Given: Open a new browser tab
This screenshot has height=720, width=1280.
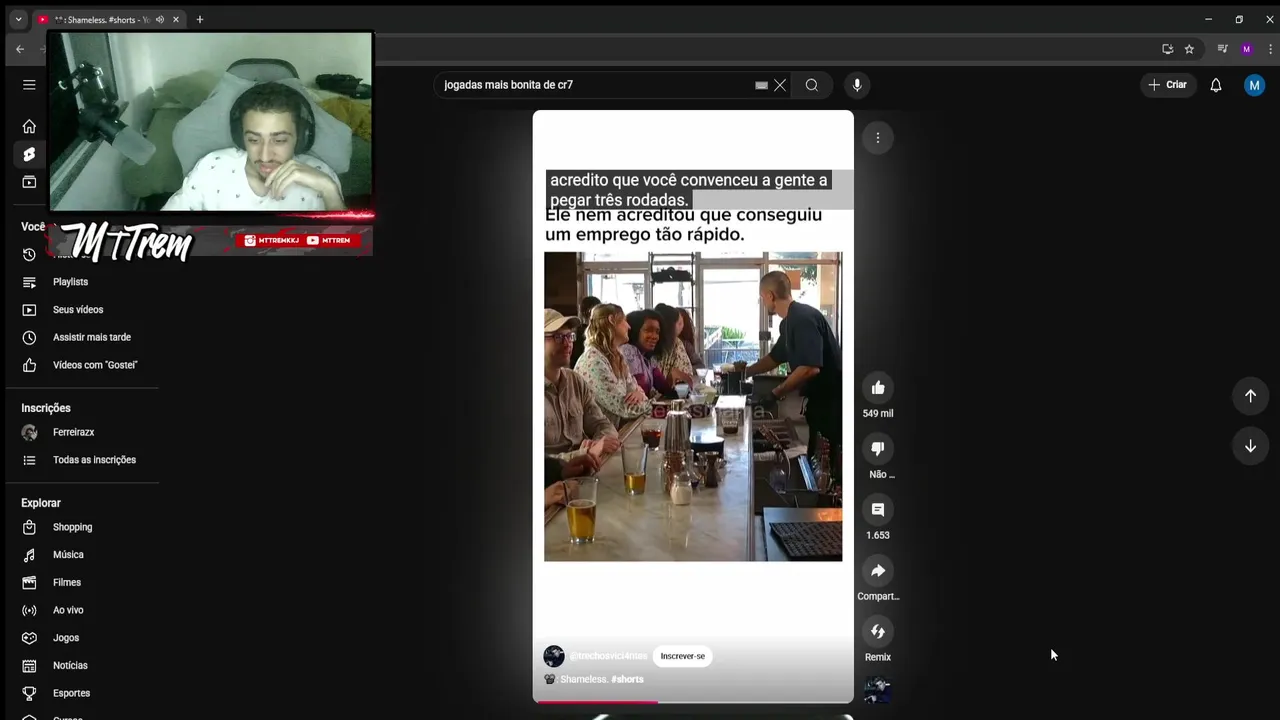Looking at the screenshot, I should (200, 19).
